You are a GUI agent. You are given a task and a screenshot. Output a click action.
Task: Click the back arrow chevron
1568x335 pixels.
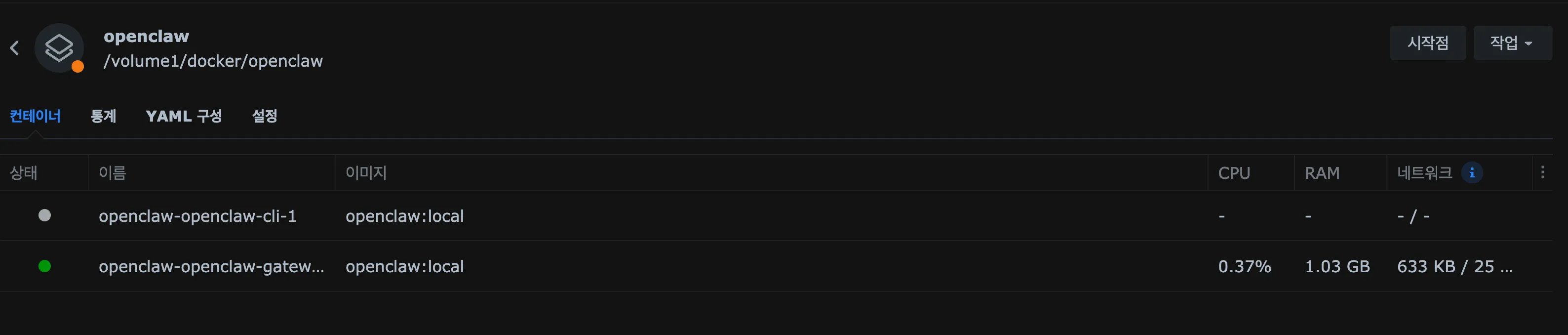pos(15,48)
